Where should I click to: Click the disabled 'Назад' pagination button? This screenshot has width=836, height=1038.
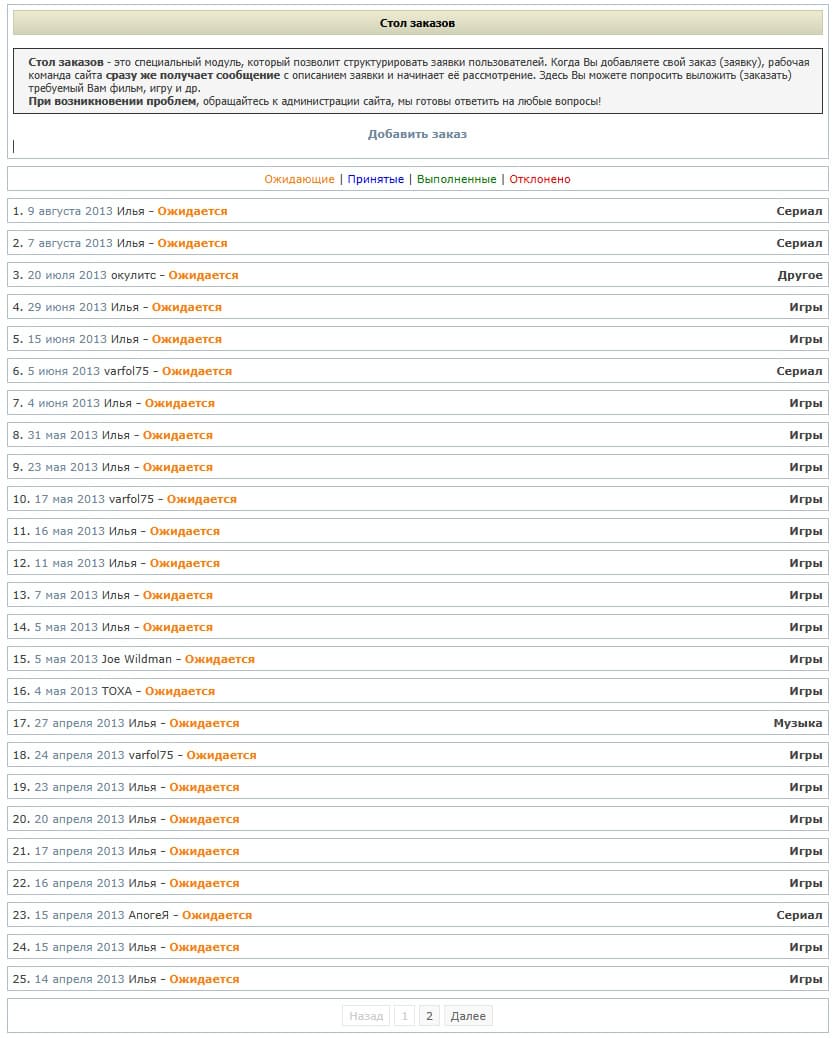click(x=366, y=1015)
